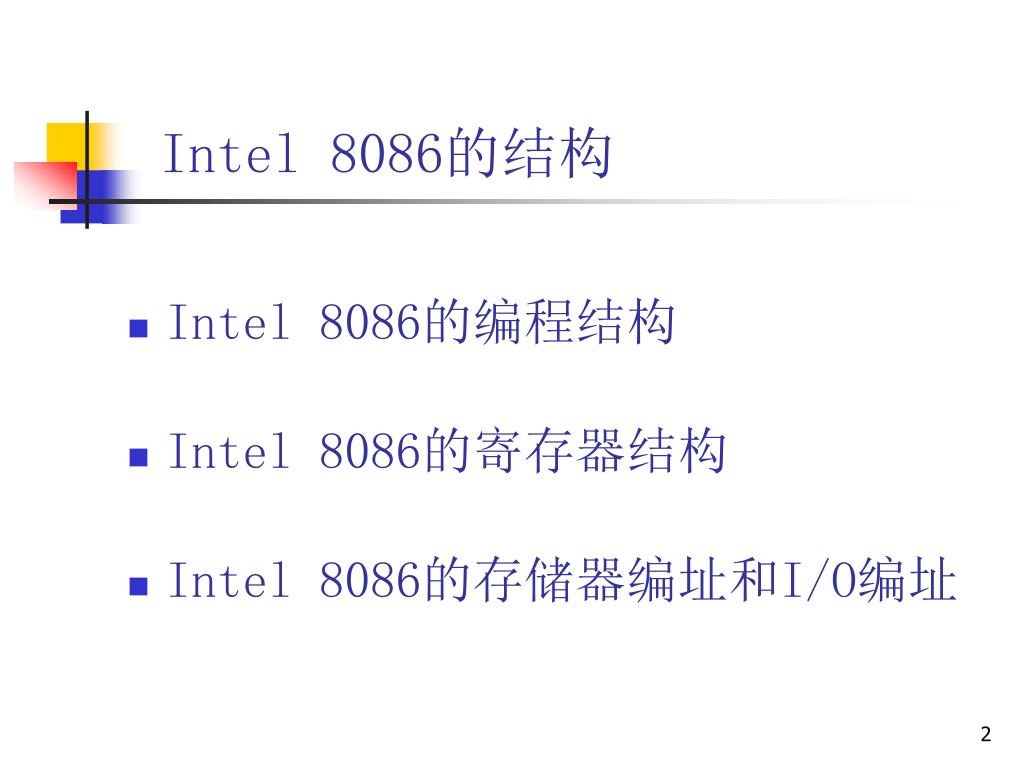Select the slide title Intel 8086的结构
1024x768 pixels.
pyautogui.click(x=387, y=153)
